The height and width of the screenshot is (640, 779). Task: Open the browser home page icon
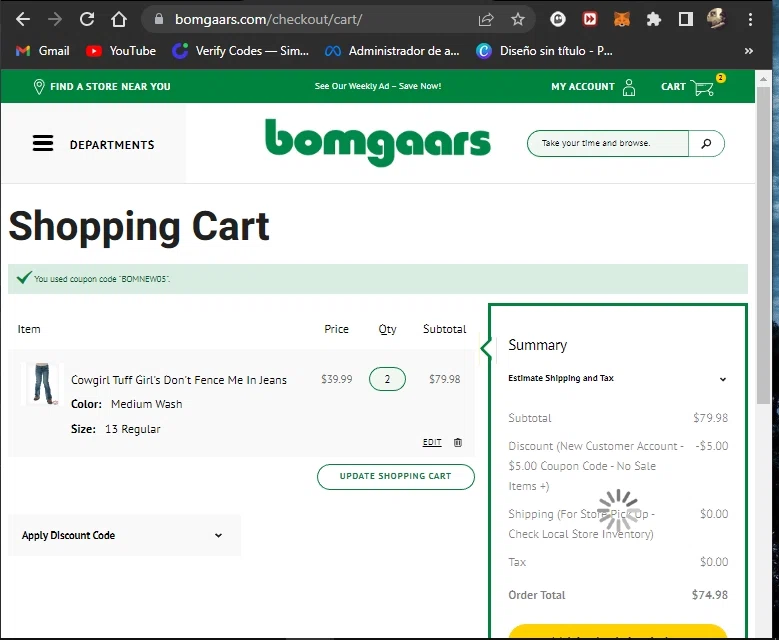pyautogui.click(x=119, y=19)
